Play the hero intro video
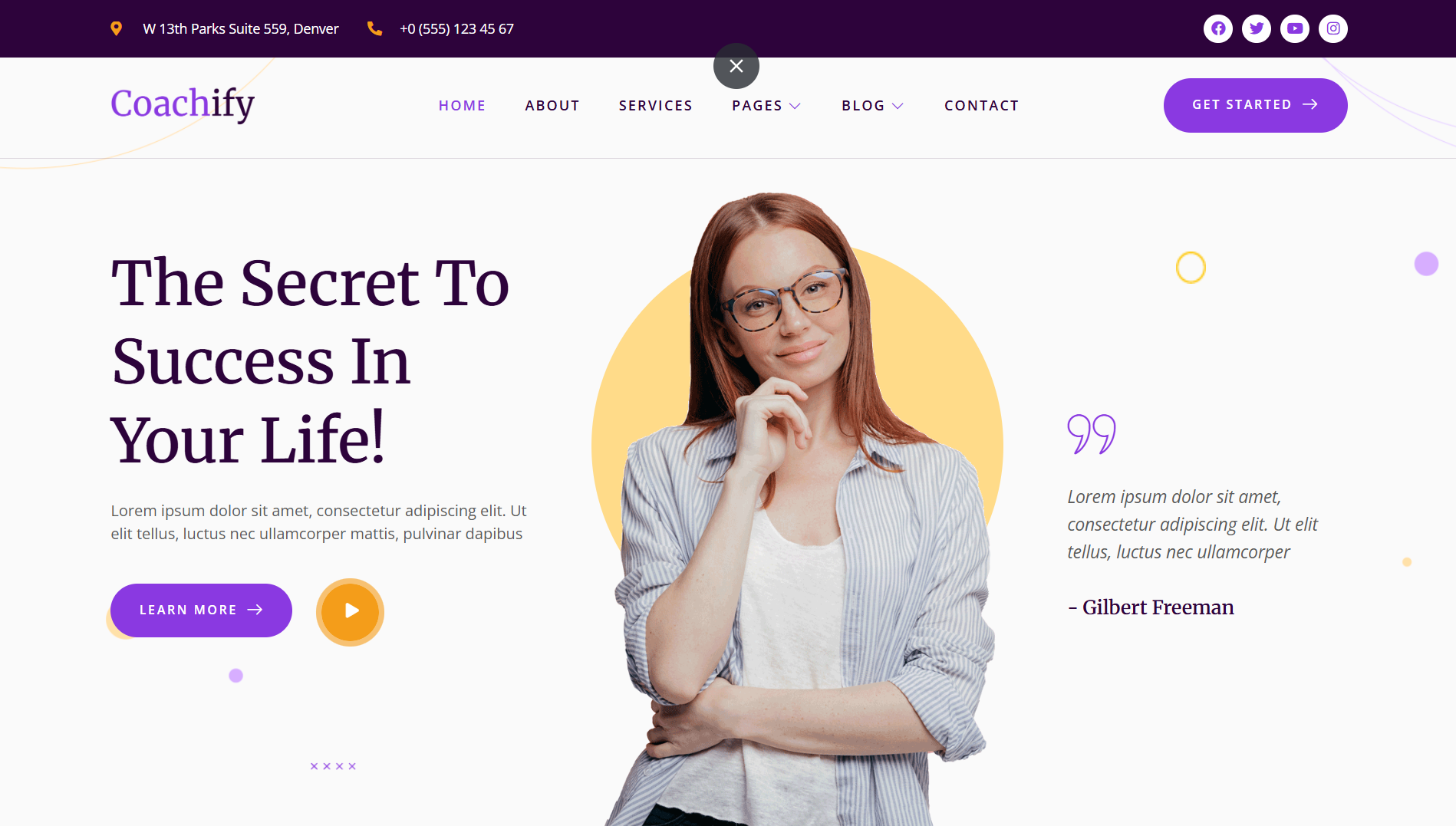The image size is (1456, 826). click(x=350, y=611)
